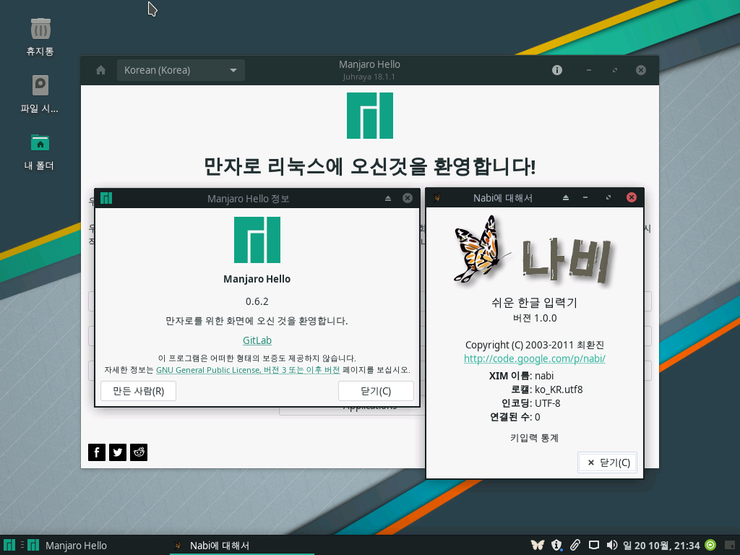Open the Facebook social icon

point(97,452)
